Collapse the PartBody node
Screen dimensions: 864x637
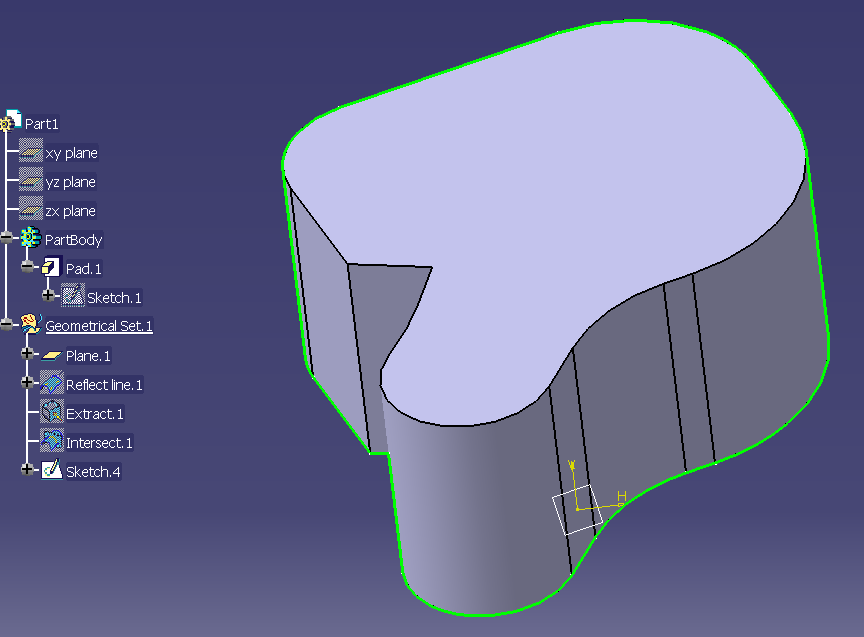pyautogui.click(x=7, y=237)
